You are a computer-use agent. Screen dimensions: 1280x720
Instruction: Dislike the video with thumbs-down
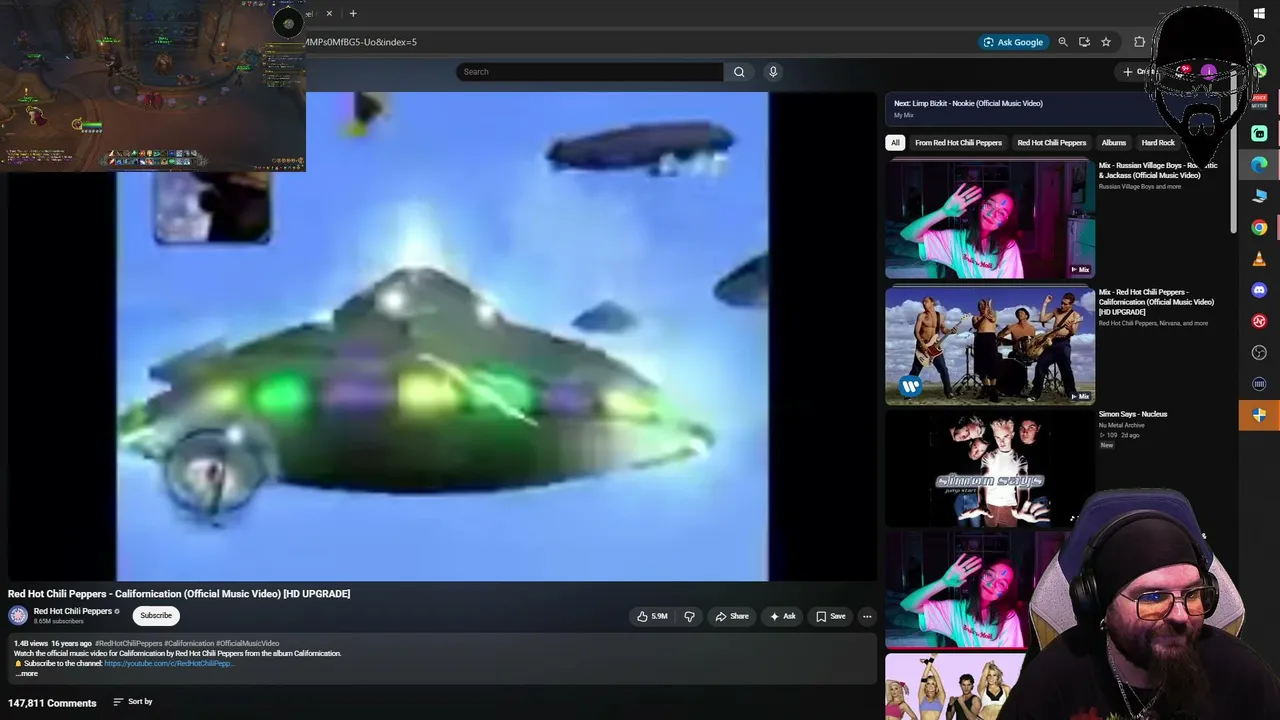point(689,616)
